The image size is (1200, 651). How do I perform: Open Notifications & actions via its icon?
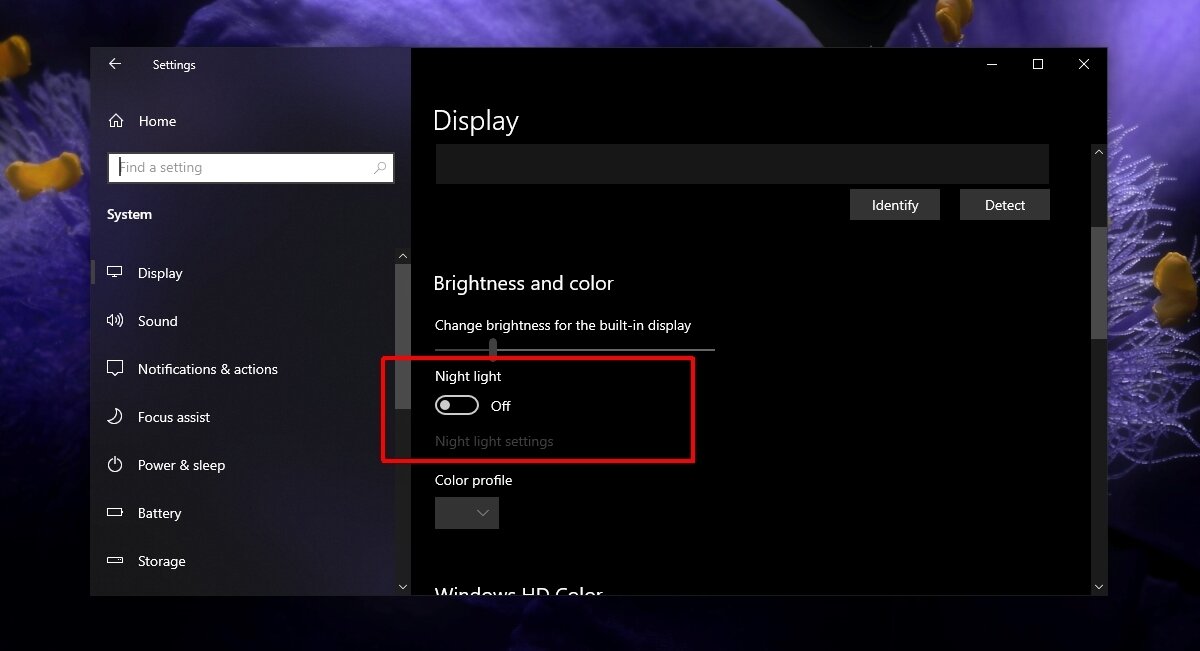coord(117,368)
